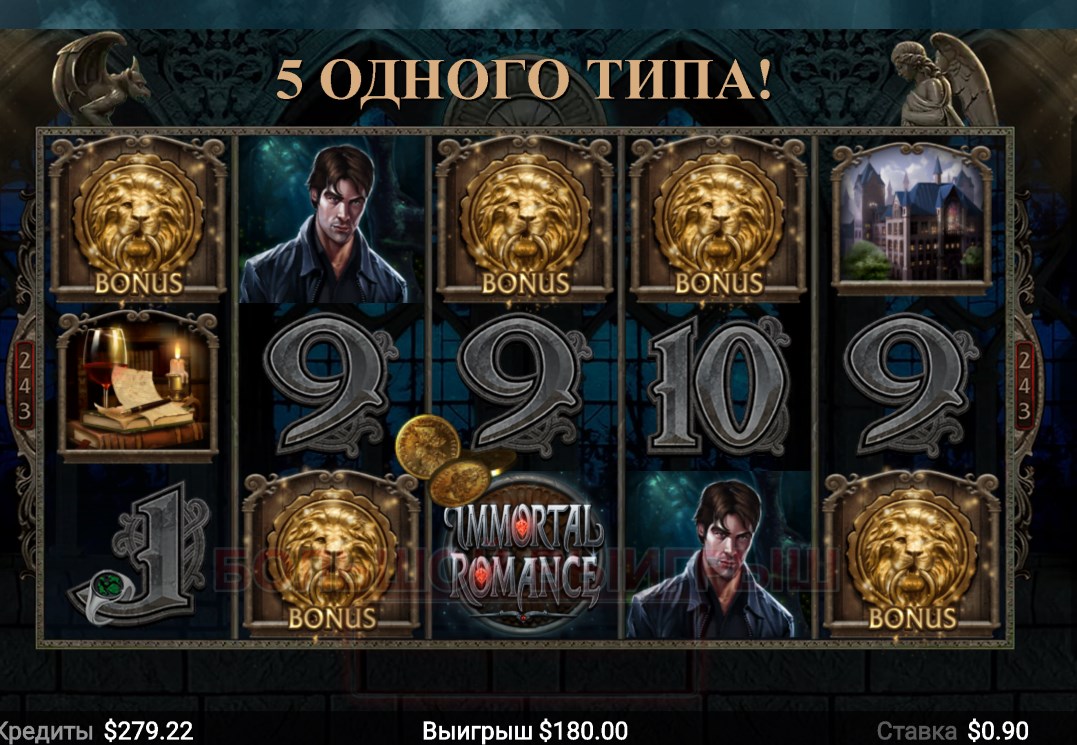Click the 9 symbol on reel three
Screen dimensions: 1077x745
click(525, 387)
